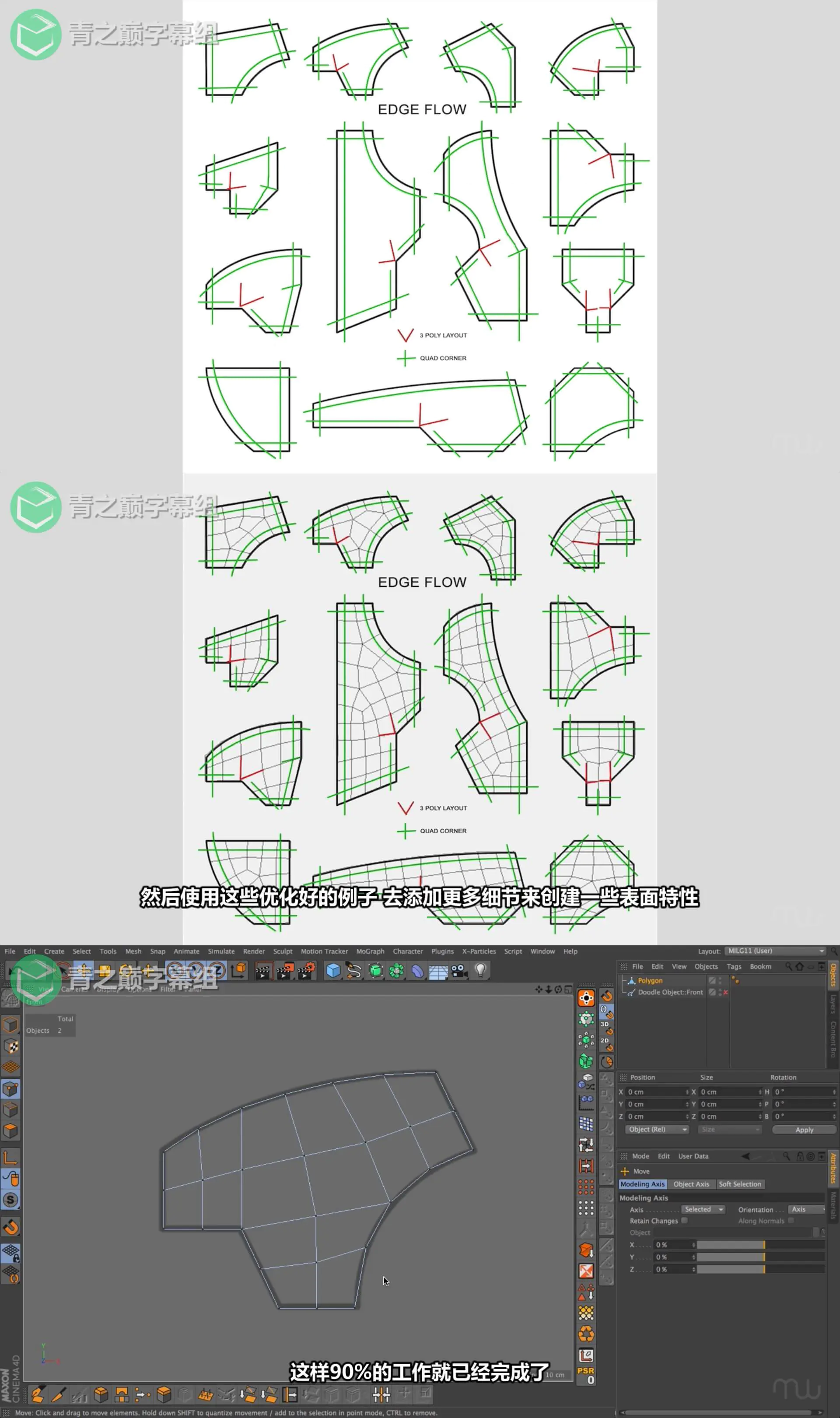Select the Polygon Pen tool in bottom toolbar
The height and width of the screenshot is (1418, 840).
(x=37, y=1394)
